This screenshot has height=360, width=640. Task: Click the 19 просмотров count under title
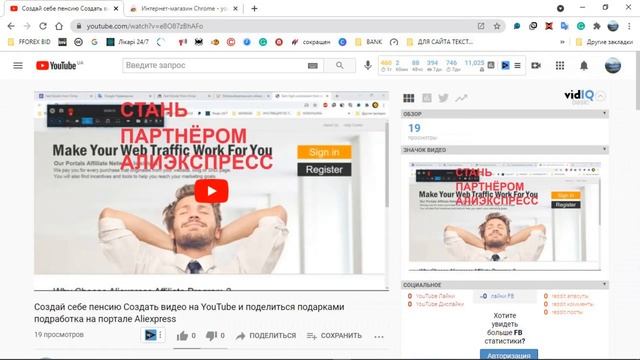pos(59,334)
